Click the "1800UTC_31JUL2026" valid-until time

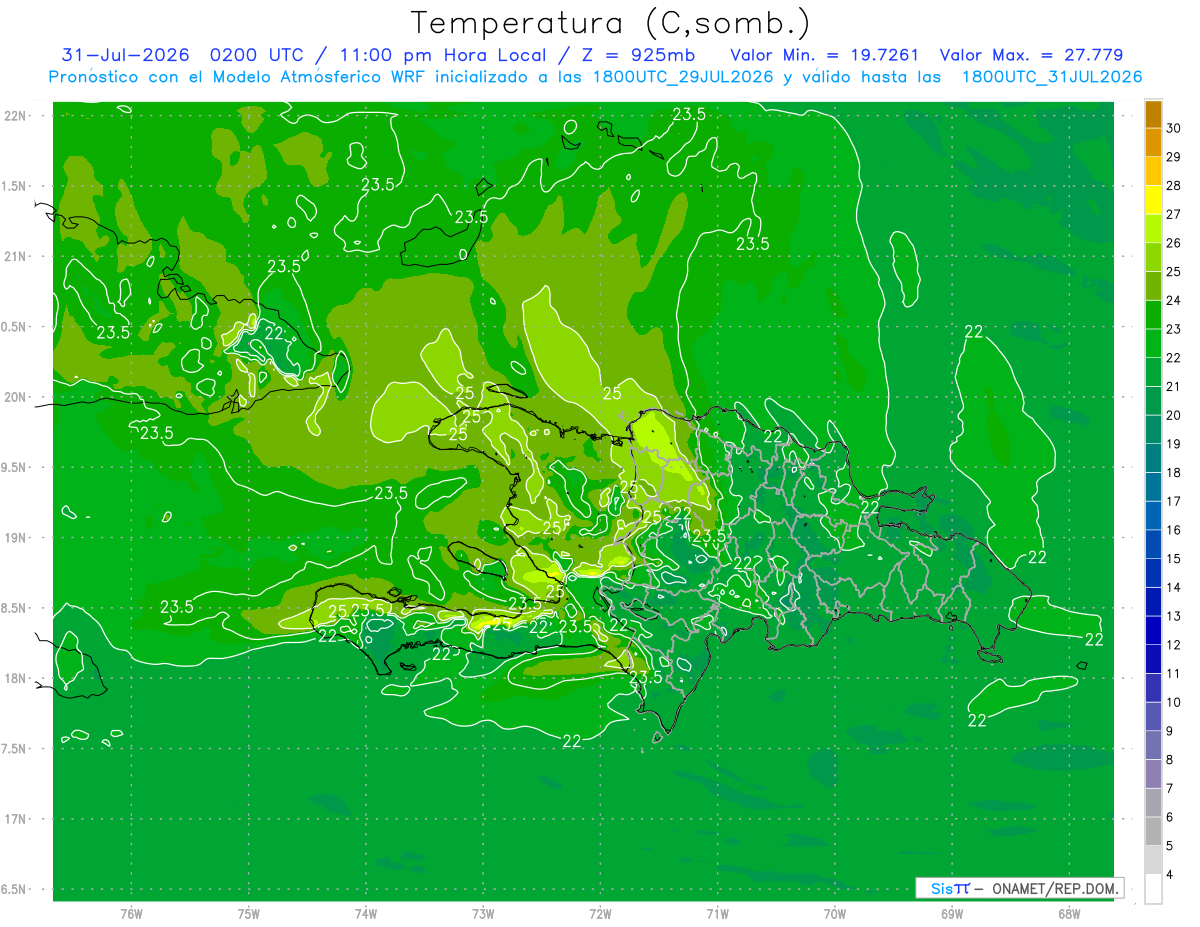1052,77
